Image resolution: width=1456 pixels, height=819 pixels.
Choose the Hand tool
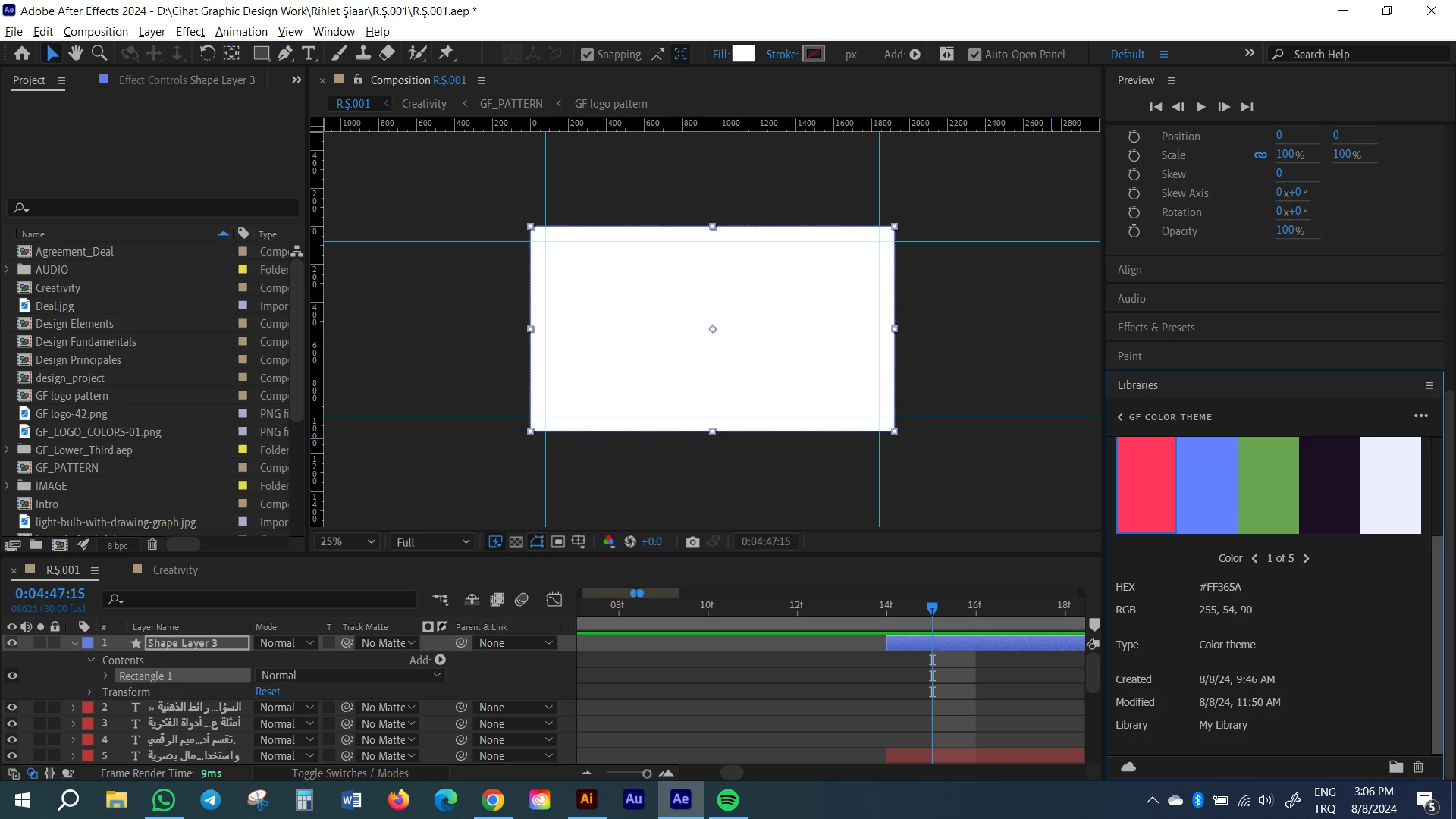coord(75,54)
